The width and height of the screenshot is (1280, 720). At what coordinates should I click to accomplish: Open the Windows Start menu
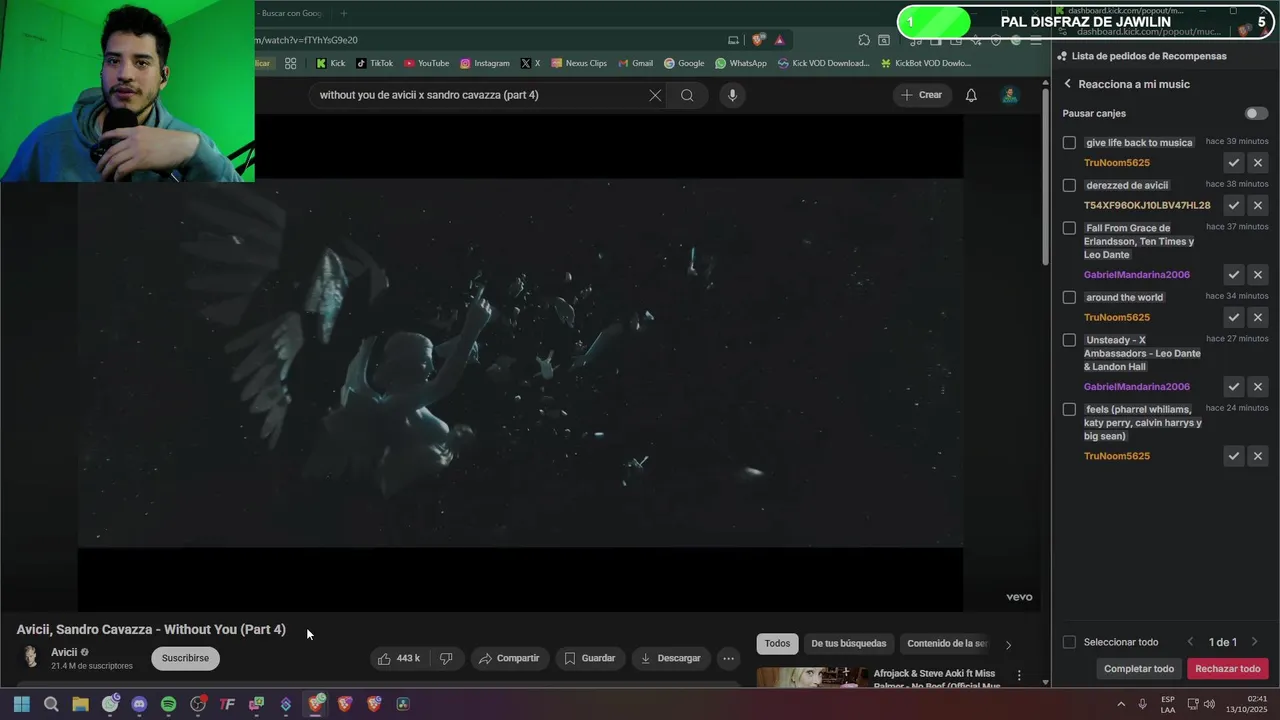click(22, 704)
